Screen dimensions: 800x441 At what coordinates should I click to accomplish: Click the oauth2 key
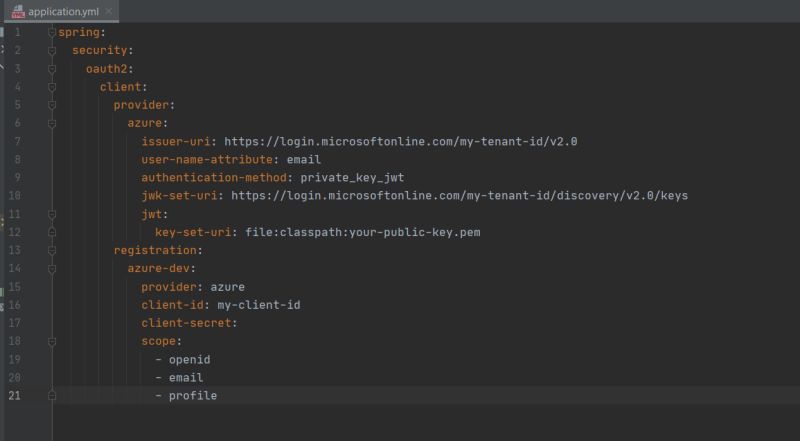106,68
